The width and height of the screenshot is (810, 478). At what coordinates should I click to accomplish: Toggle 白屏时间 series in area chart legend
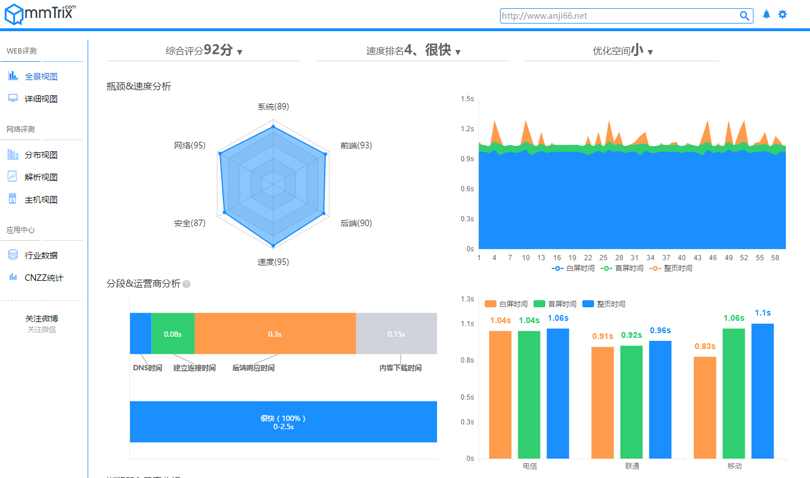[573, 268]
